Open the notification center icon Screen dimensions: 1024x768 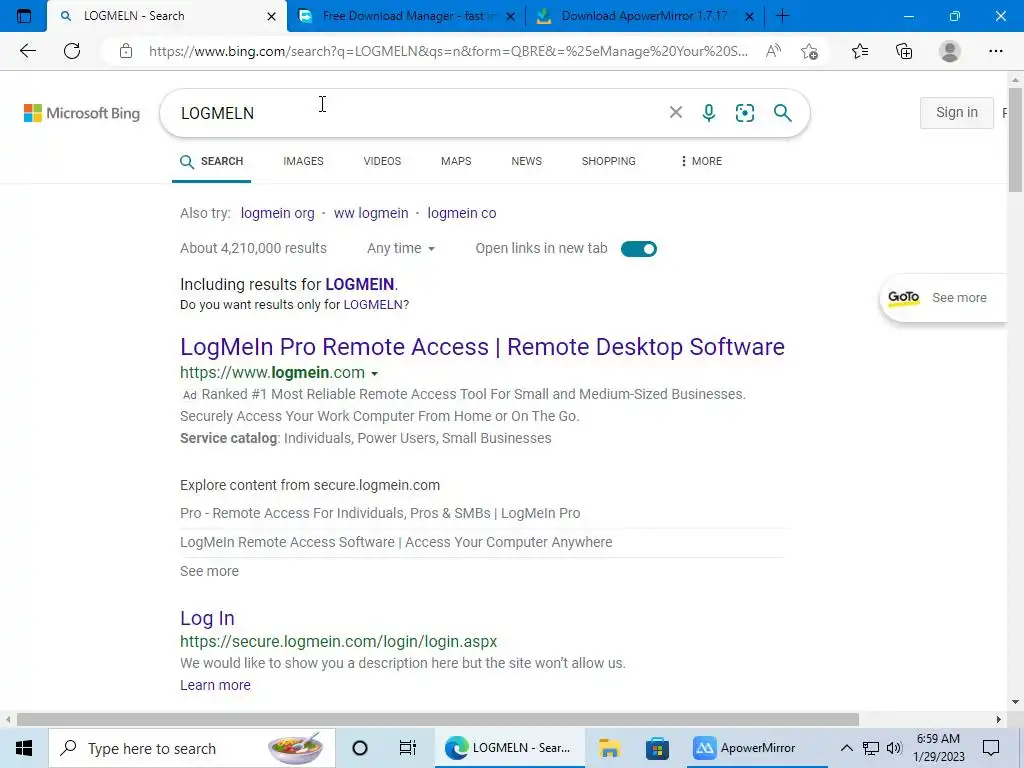tap(991, 748)
